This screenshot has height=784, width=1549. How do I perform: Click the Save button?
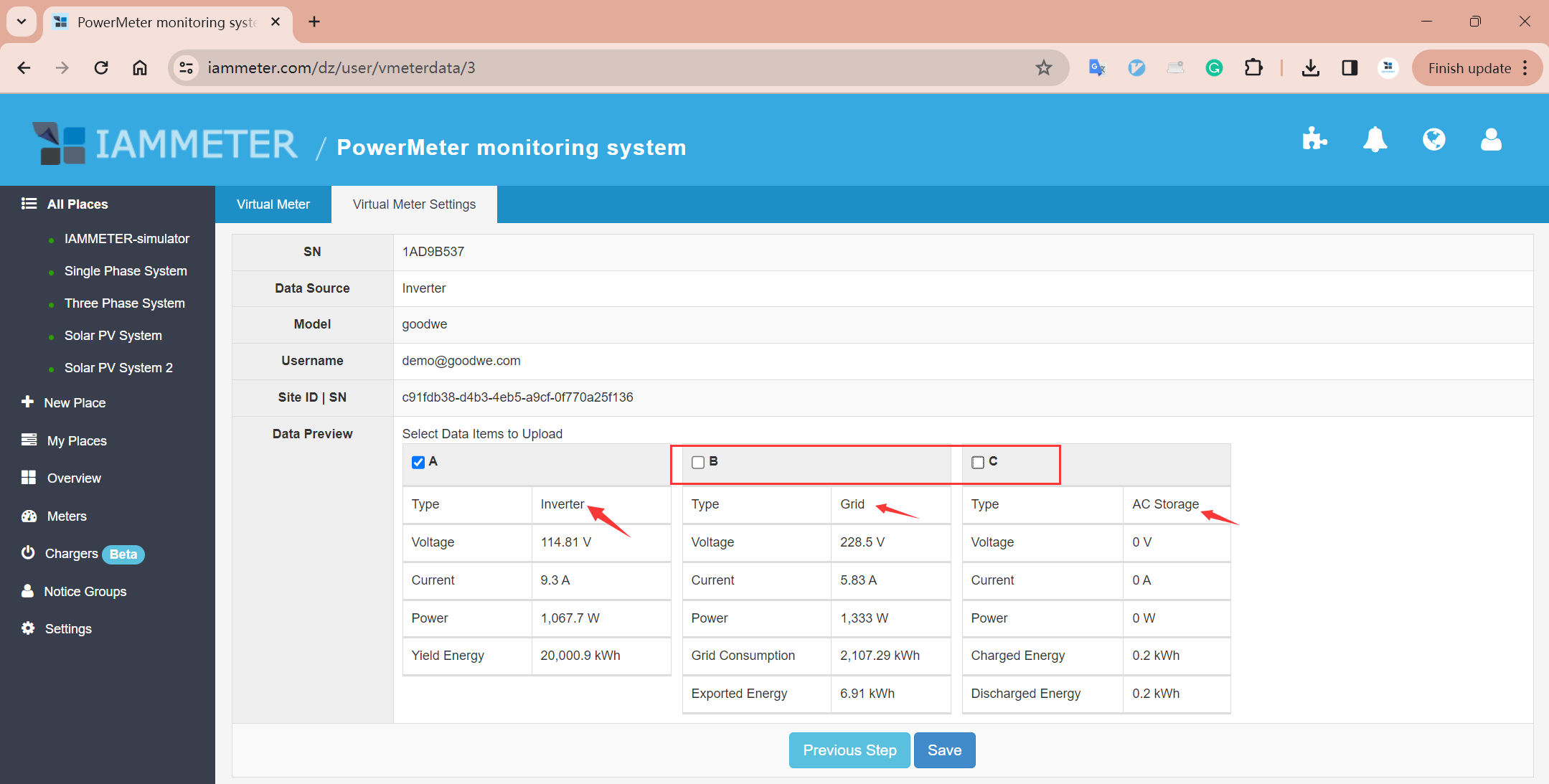944,750
